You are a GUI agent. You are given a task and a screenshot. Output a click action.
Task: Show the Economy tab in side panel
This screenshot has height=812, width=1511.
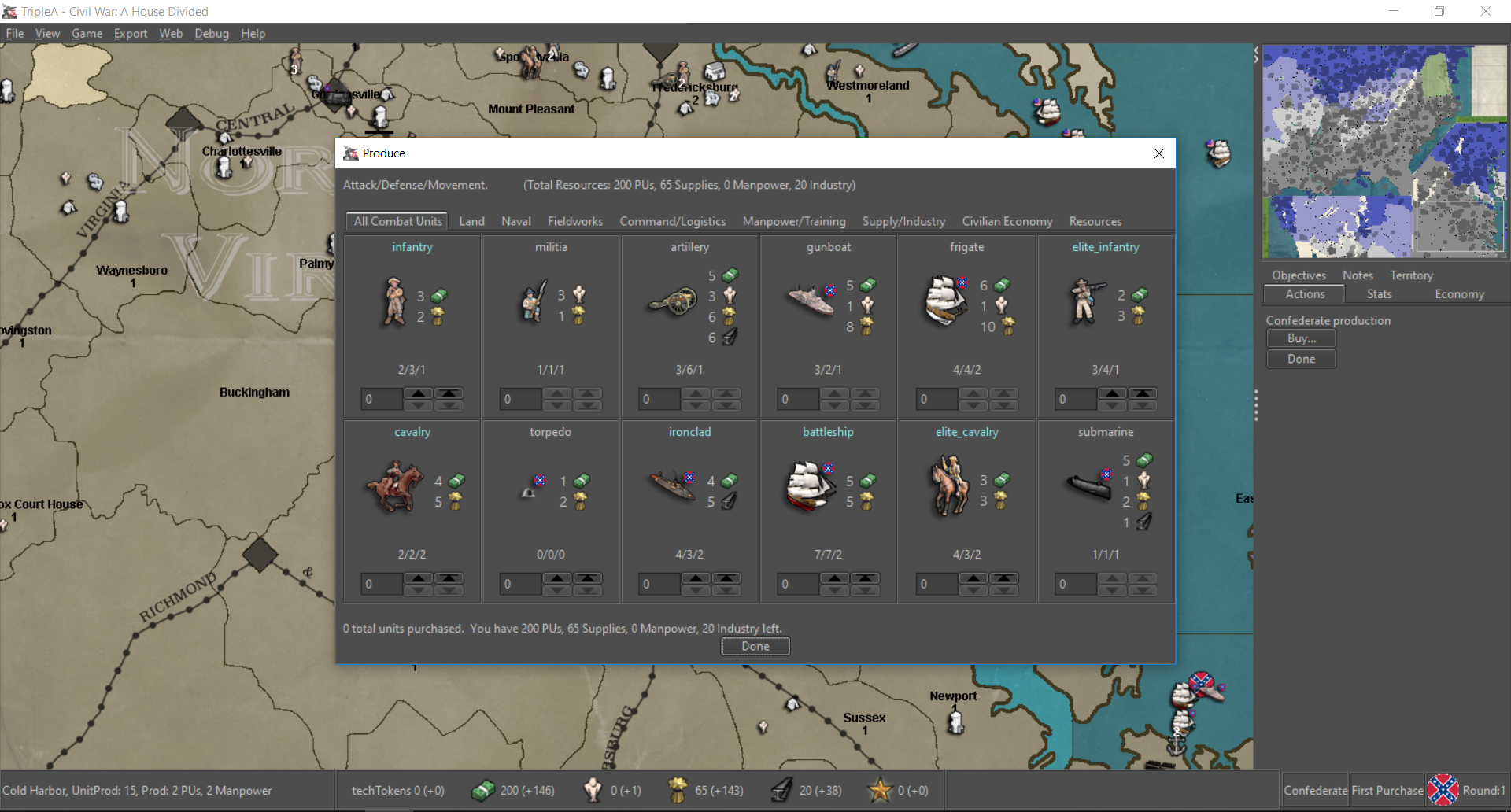tap(1459, 294)
